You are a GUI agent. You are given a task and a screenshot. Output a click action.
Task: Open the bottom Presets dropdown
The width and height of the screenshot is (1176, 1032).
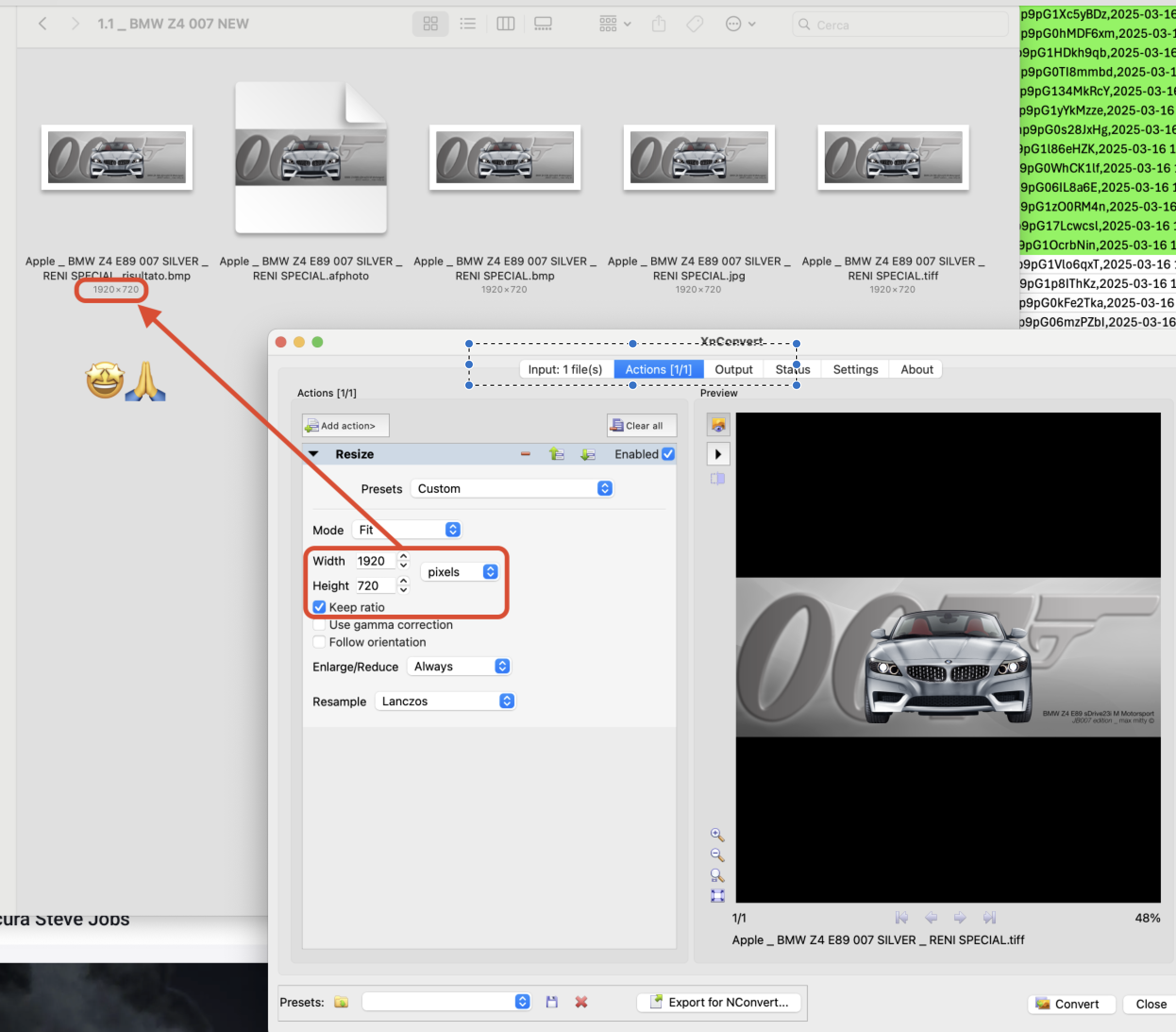(x=446, y=1001)
